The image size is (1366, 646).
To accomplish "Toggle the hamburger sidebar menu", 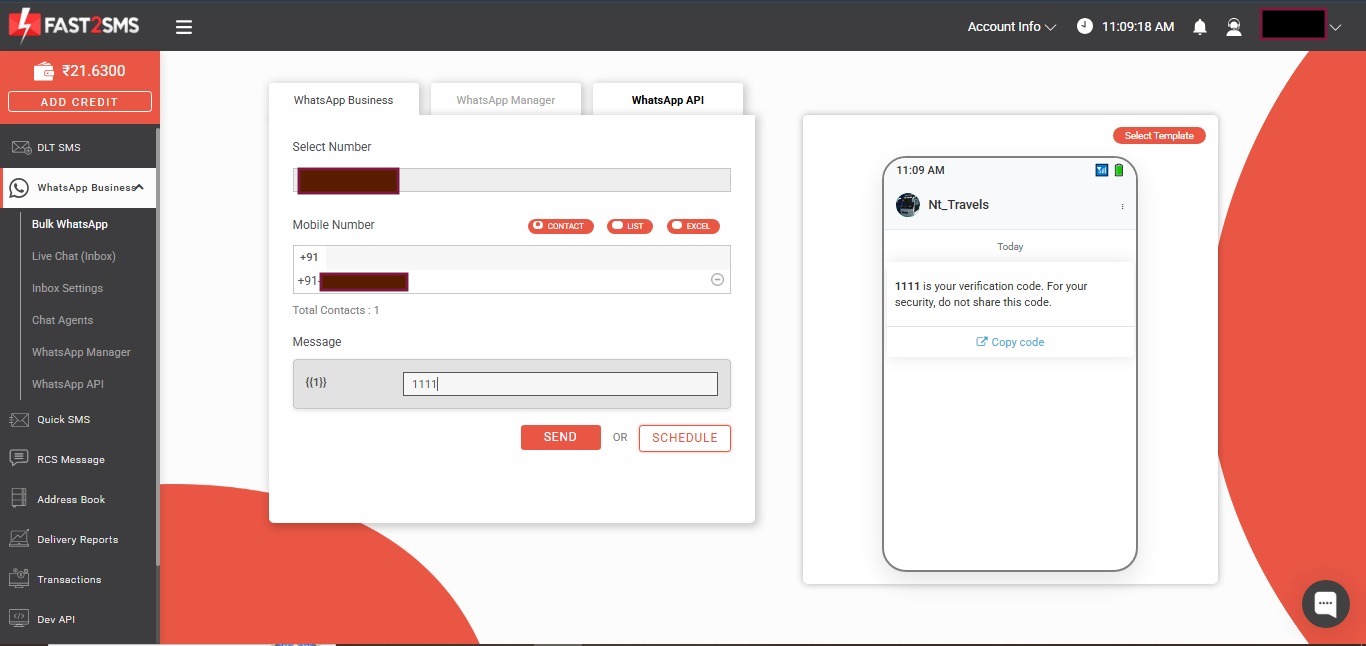I will pyautogui.click(x=184, y=27).
